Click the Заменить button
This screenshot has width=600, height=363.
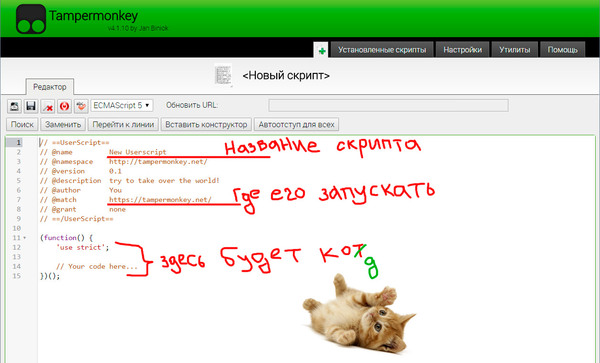click(63, 124)
